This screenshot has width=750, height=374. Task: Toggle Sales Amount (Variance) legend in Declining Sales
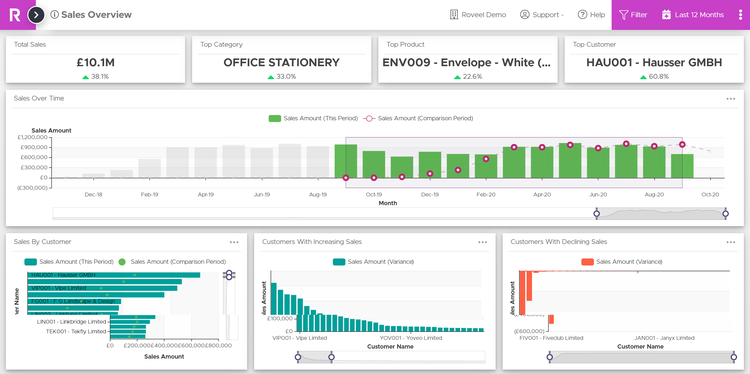[x=622, y=262]
